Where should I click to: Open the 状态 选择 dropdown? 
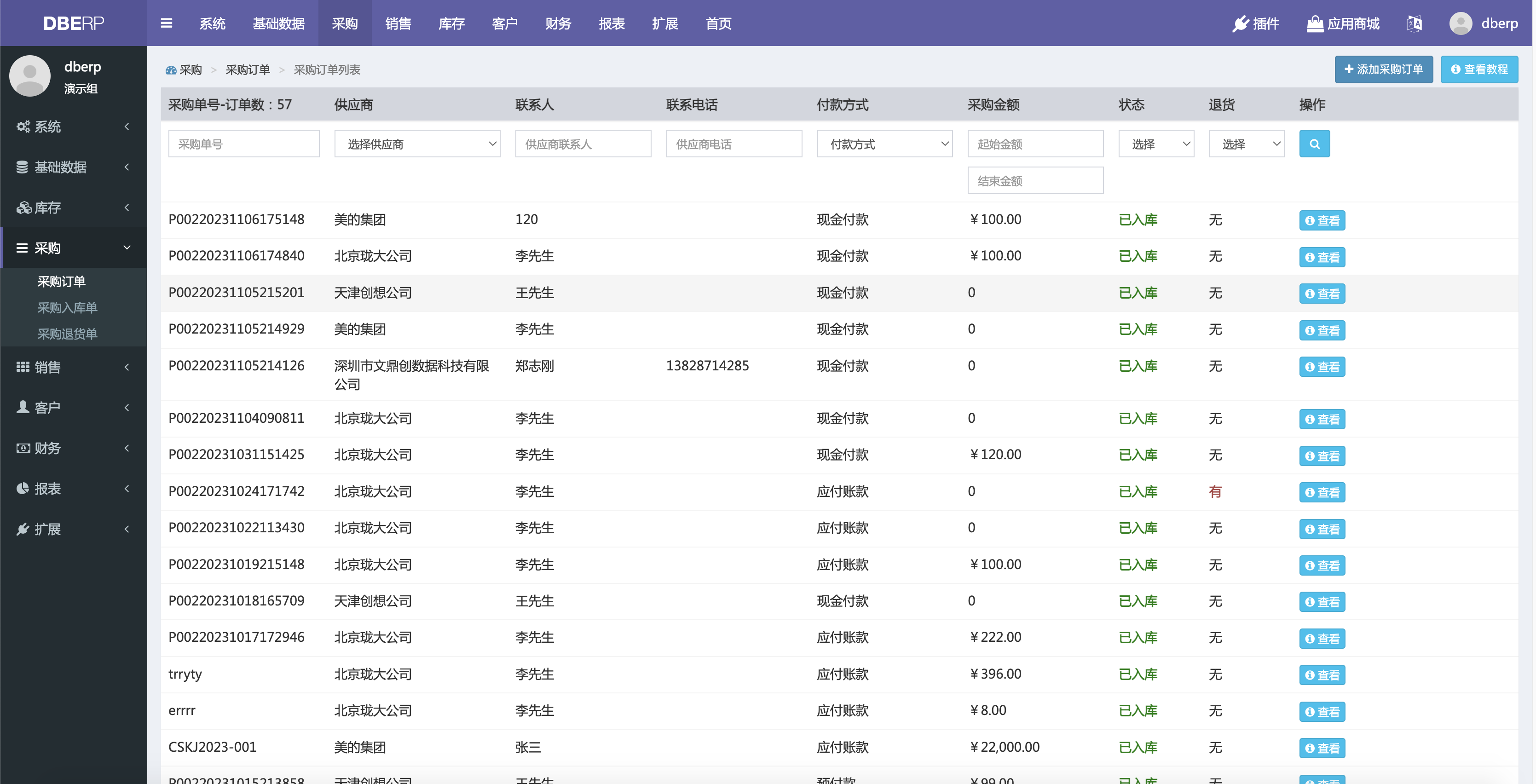click(x=1155, y=144)
